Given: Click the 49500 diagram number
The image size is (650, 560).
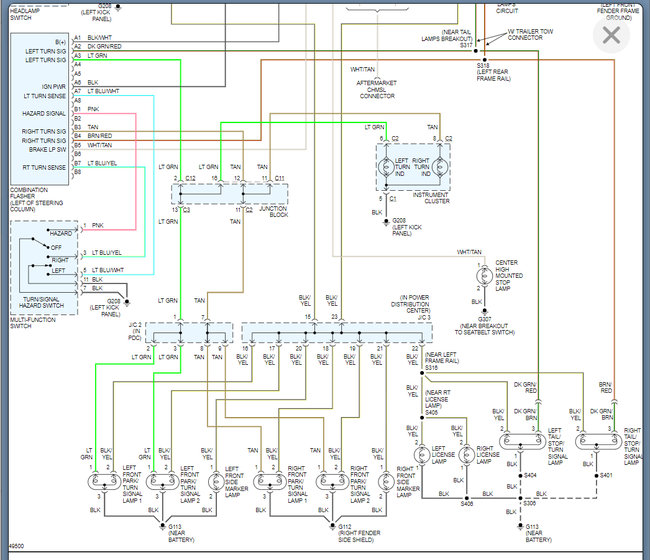Looking at the screenshot, I should click(x=16, y=546).
